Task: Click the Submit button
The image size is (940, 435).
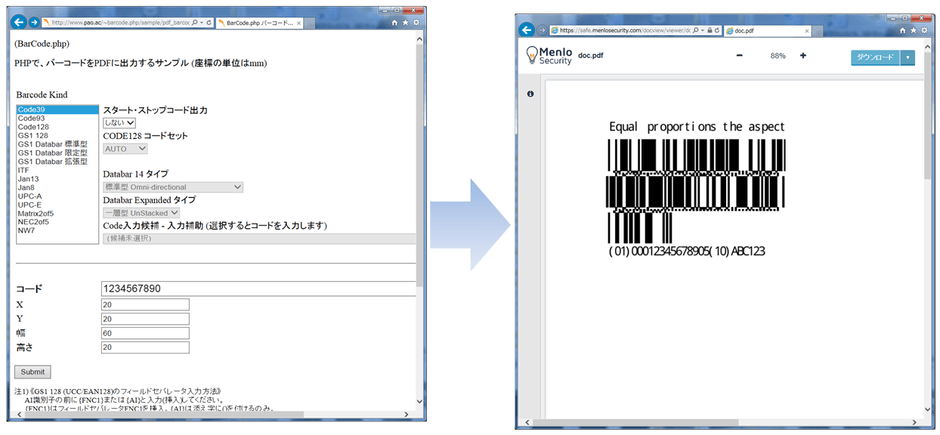Action: (x=32, y=372)
